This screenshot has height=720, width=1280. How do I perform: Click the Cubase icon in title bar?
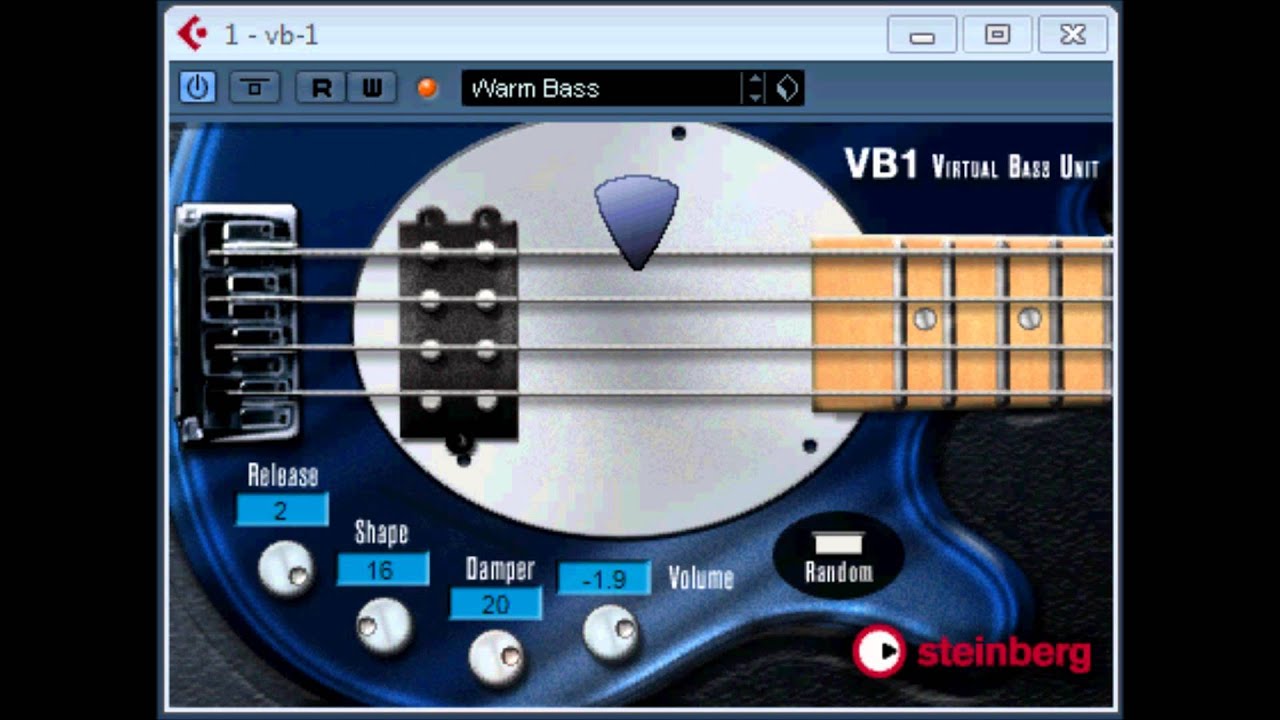(x=192, y=34)
